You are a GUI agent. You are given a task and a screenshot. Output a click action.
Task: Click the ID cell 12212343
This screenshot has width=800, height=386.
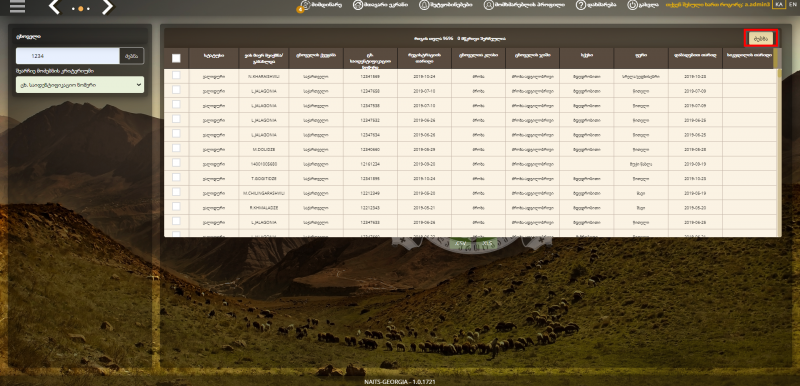[370, 208]
